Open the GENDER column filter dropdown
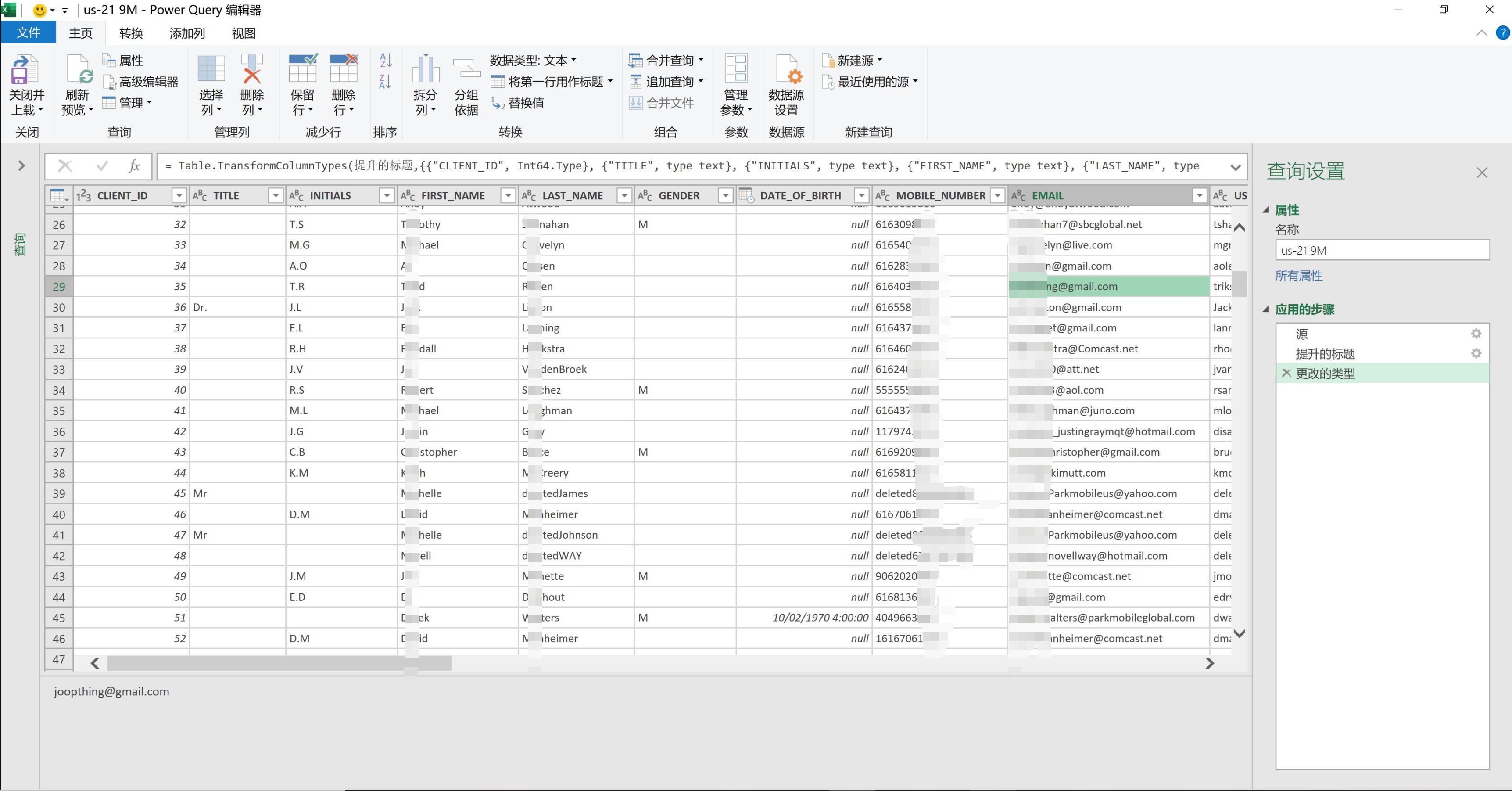Viewport: 1512px width, 791px height. click(726, 195)
